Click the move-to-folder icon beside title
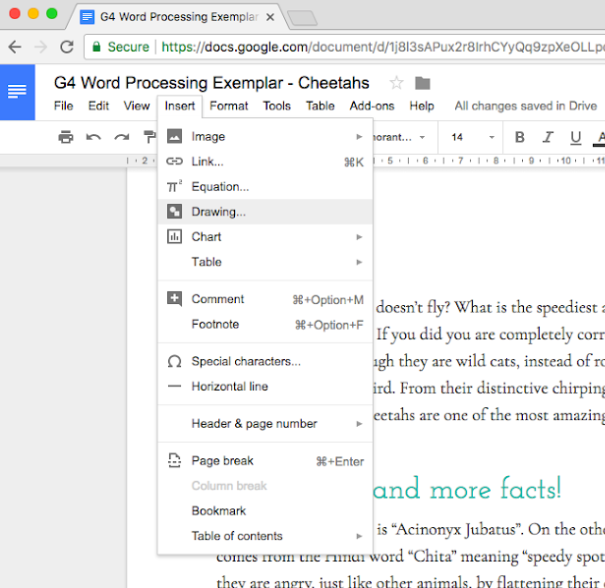The image size is (605, 588). (423, 83)
